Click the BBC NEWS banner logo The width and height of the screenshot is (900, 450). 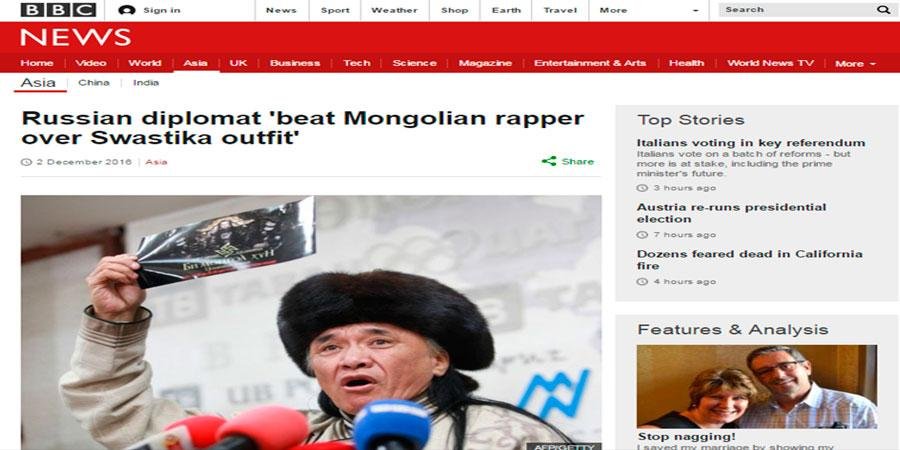click(x=76, y=37)
